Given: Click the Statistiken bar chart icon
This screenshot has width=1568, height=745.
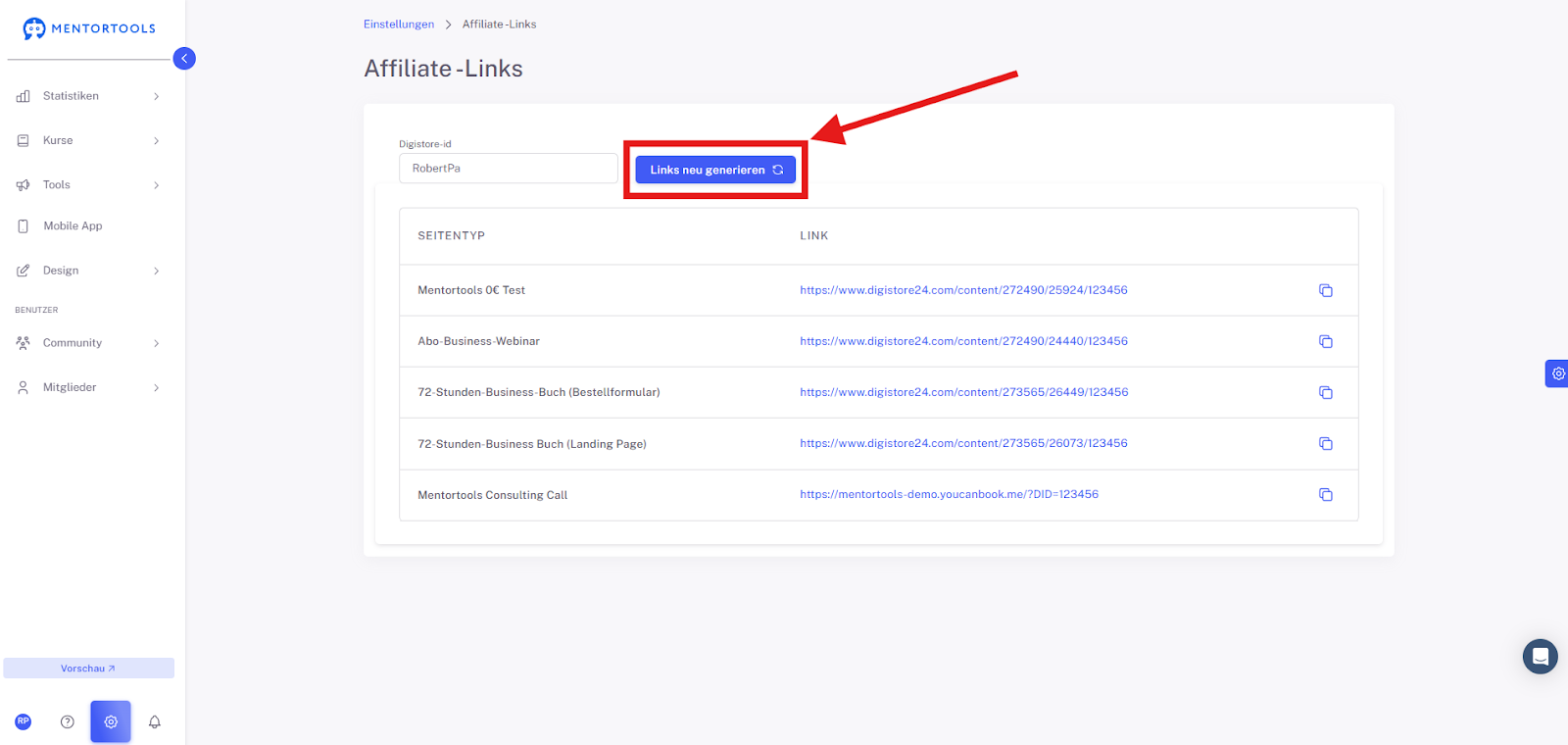Looking at the screenshot, I should pyautogui.click(x=24, y=96).
